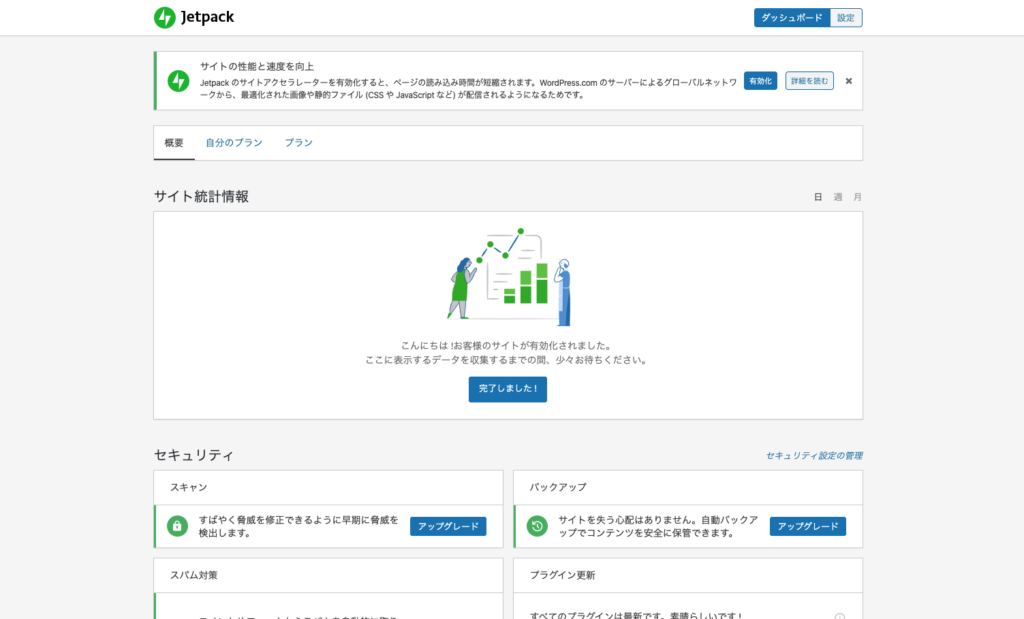Click アップグレード in the スキャン card
The image size is (1024, 619).
448,526
